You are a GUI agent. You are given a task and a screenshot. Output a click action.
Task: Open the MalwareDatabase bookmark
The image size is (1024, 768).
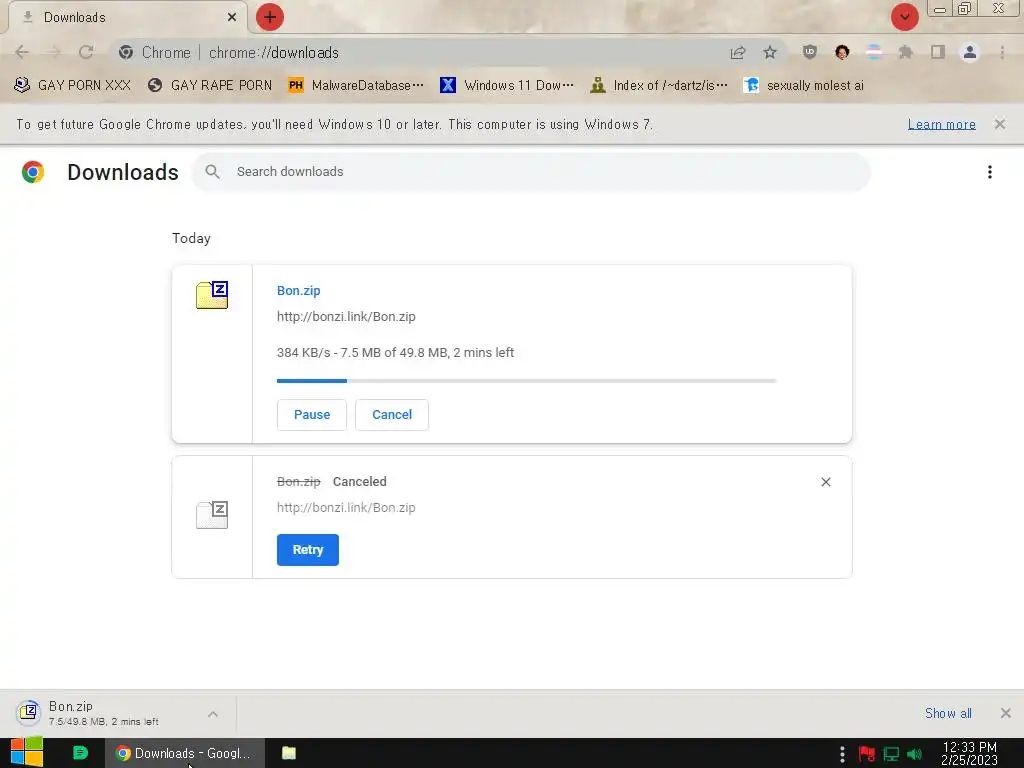tap(356, 85)
